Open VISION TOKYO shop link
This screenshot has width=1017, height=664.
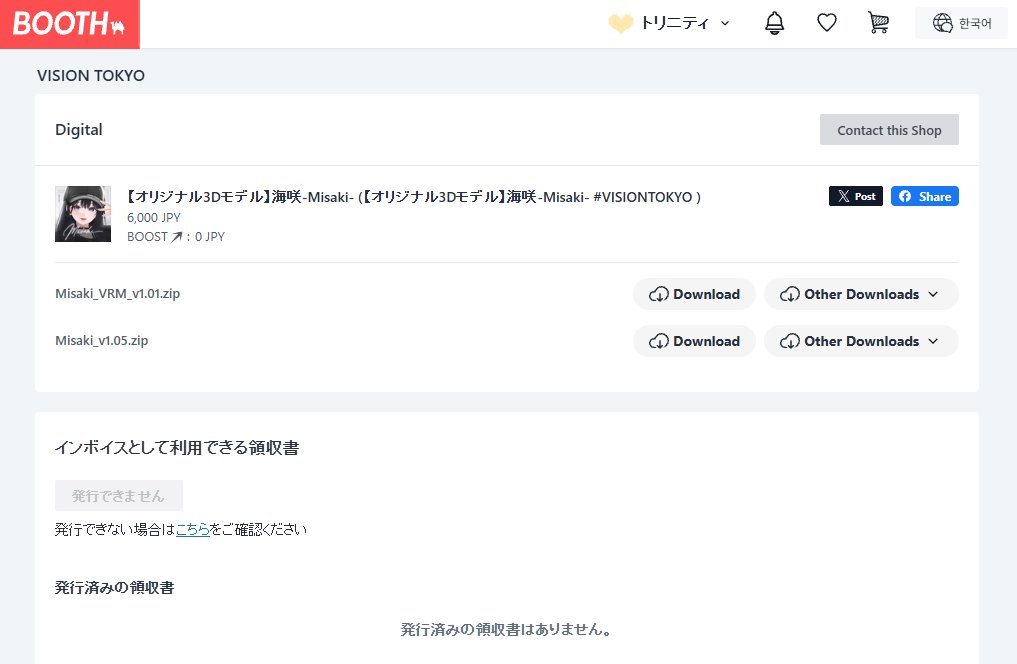pyautogui.click(x=91, y=75)
